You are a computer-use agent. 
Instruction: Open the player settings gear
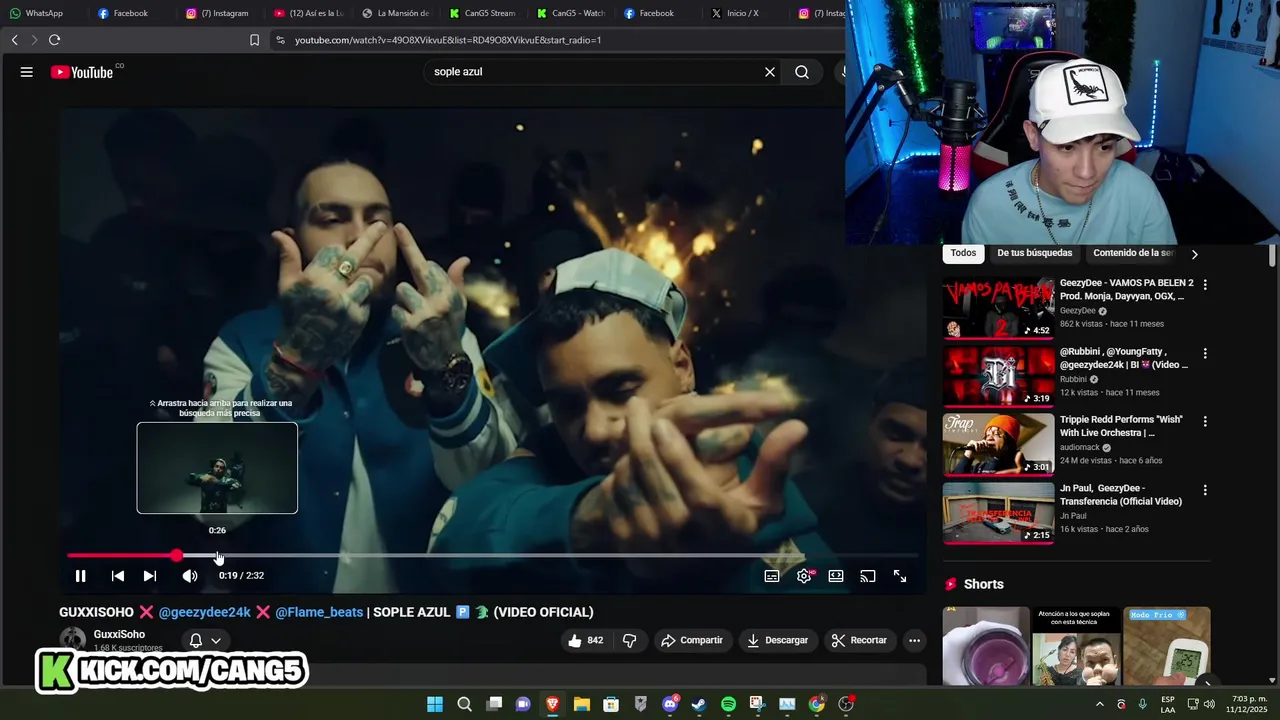[804, 576]
